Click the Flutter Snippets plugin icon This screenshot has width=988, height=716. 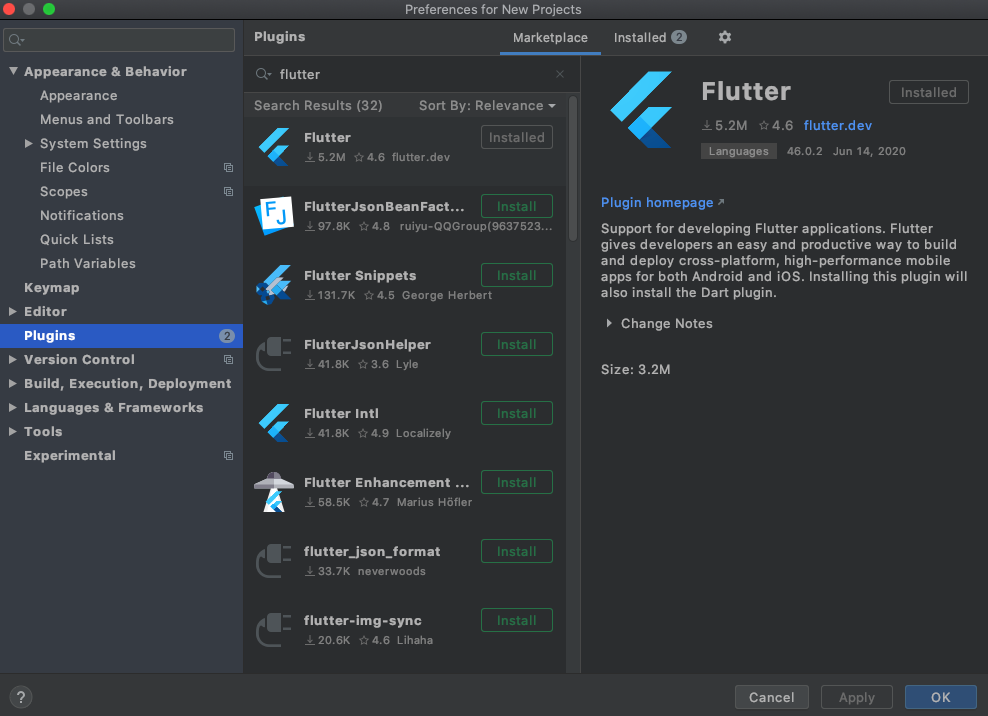pyautogui.click(x=274, y=284)
